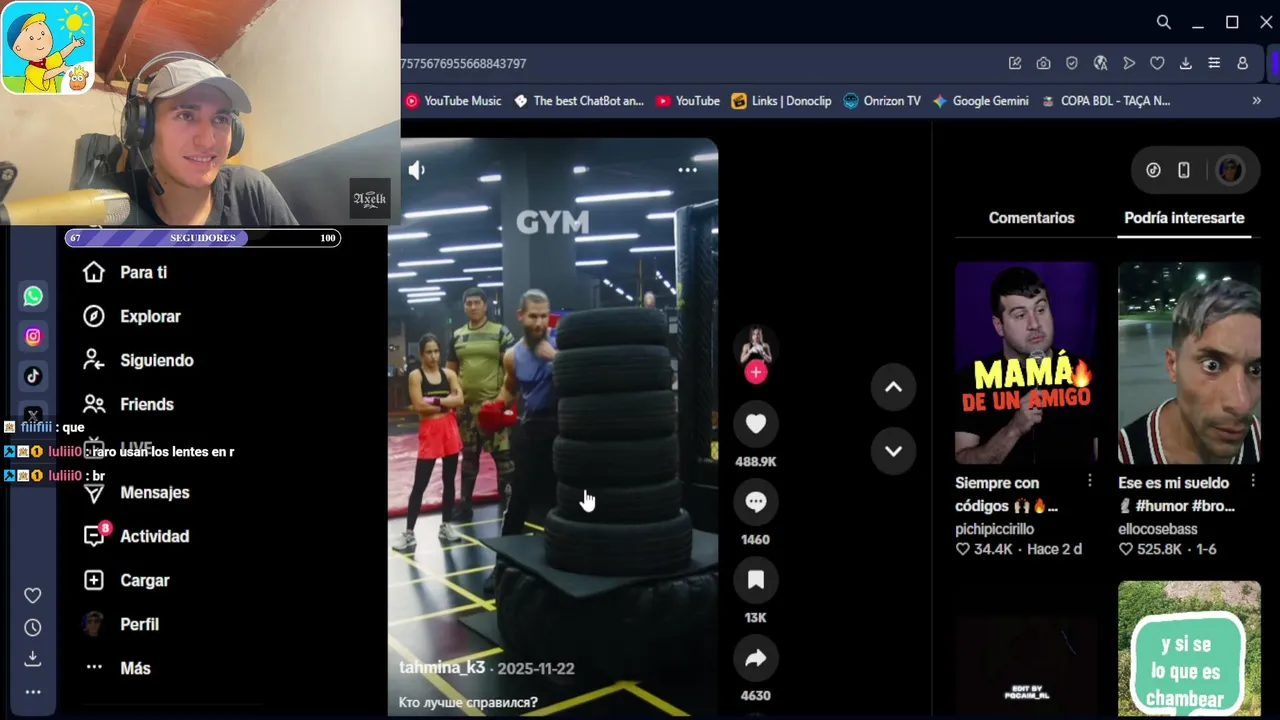Open pichipiccirillo author name
This screenshot has height=720, width=1280.
994,528
